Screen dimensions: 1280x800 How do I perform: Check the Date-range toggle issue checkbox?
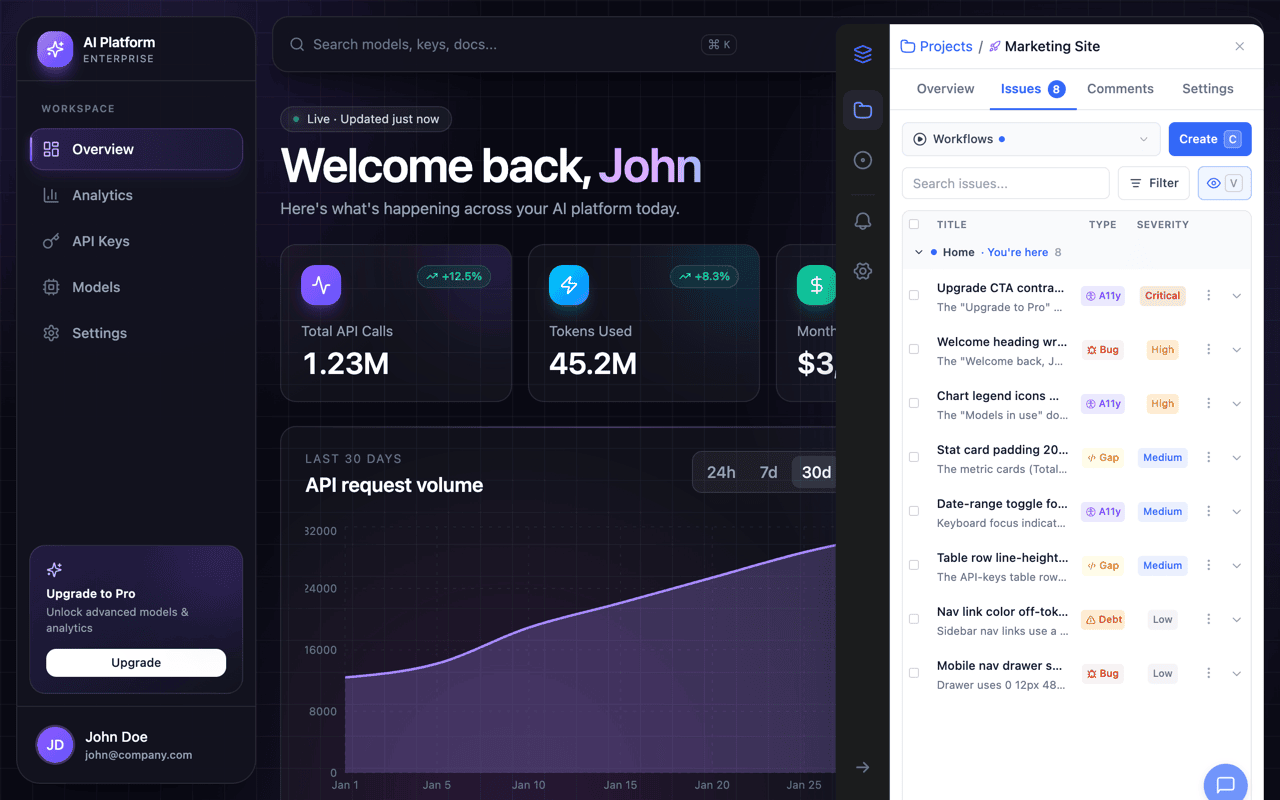914,512
